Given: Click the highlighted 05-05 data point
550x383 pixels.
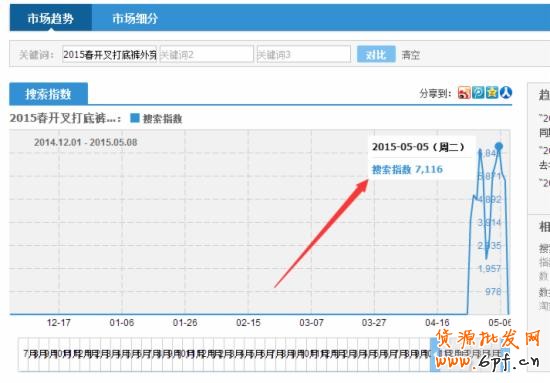Looking at the screenshot, I should point(498,146).
